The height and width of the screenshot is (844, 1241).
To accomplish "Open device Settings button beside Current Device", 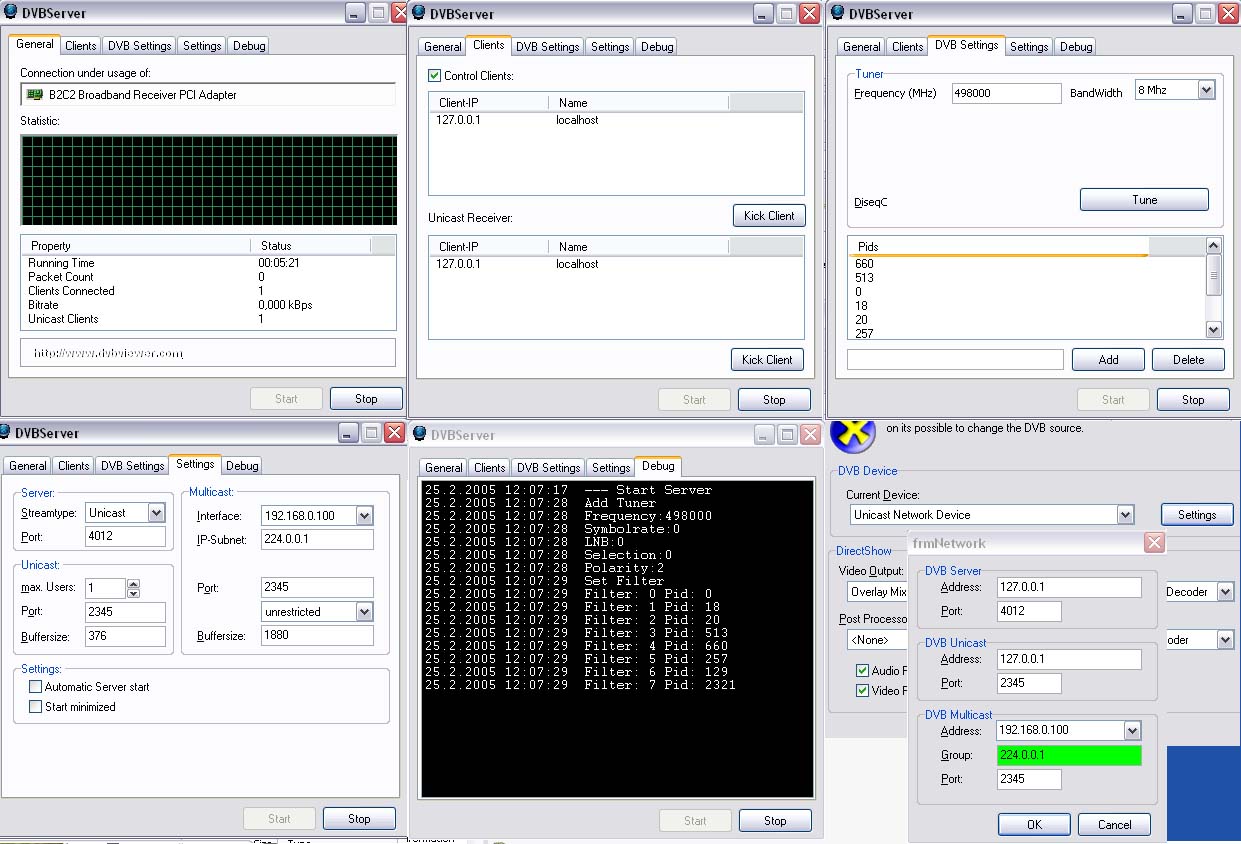I will pos(1197,515).
